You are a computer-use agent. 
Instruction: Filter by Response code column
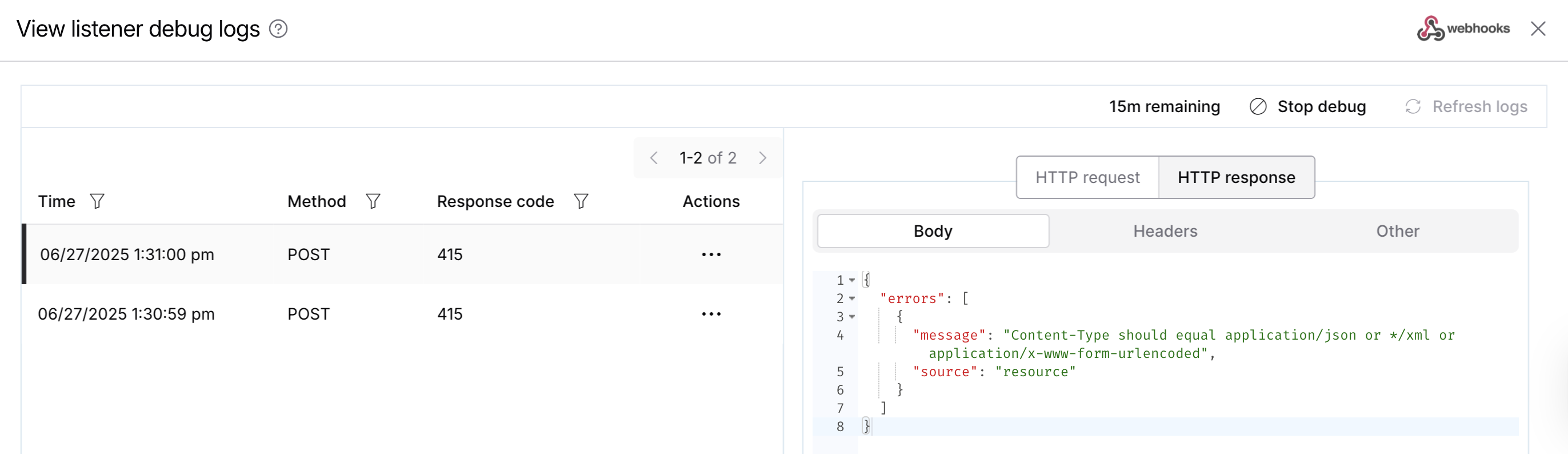pos(581,201)
